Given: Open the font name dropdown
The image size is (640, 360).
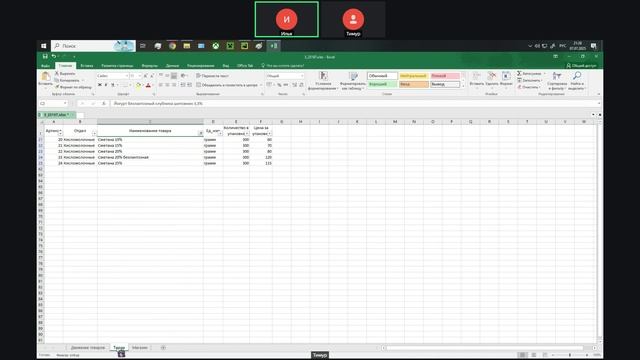Looking at the screenshot, I should pyautogui.click(x=127, y=76).
